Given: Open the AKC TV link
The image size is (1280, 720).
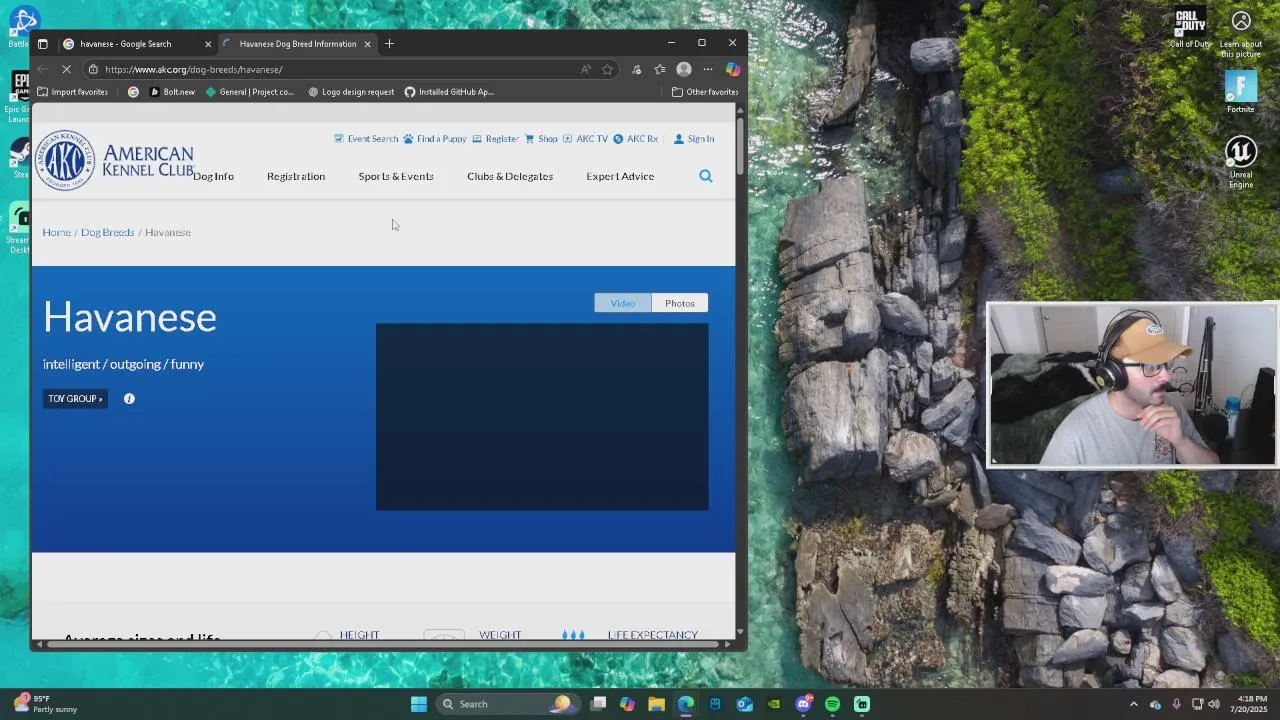Looking at the screenshot, I should pyautogui.click(x=585, y=139).
